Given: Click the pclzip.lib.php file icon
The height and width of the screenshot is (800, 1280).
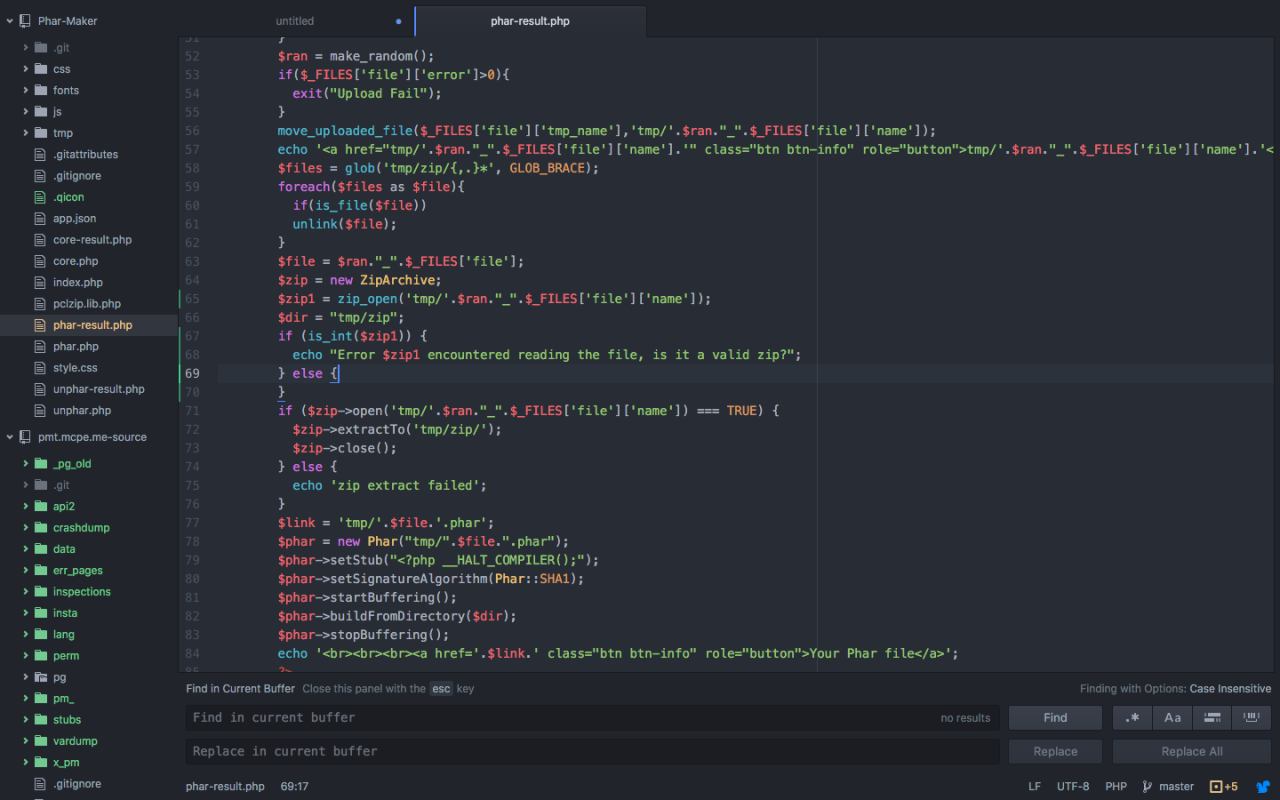Looking at the screenshot, I should pyautogui.click(x=41, y=303).
